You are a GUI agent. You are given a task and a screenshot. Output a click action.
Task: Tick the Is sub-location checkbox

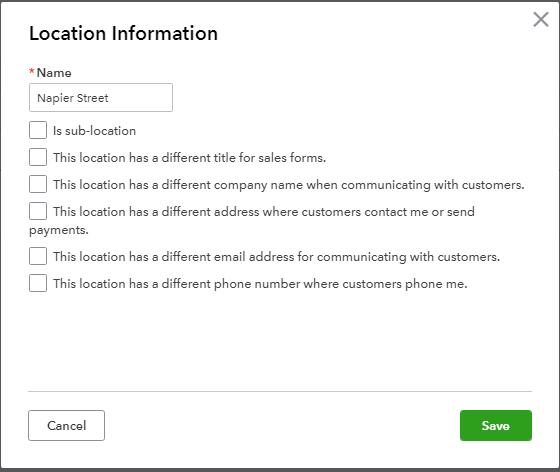[x=38, y=130]
